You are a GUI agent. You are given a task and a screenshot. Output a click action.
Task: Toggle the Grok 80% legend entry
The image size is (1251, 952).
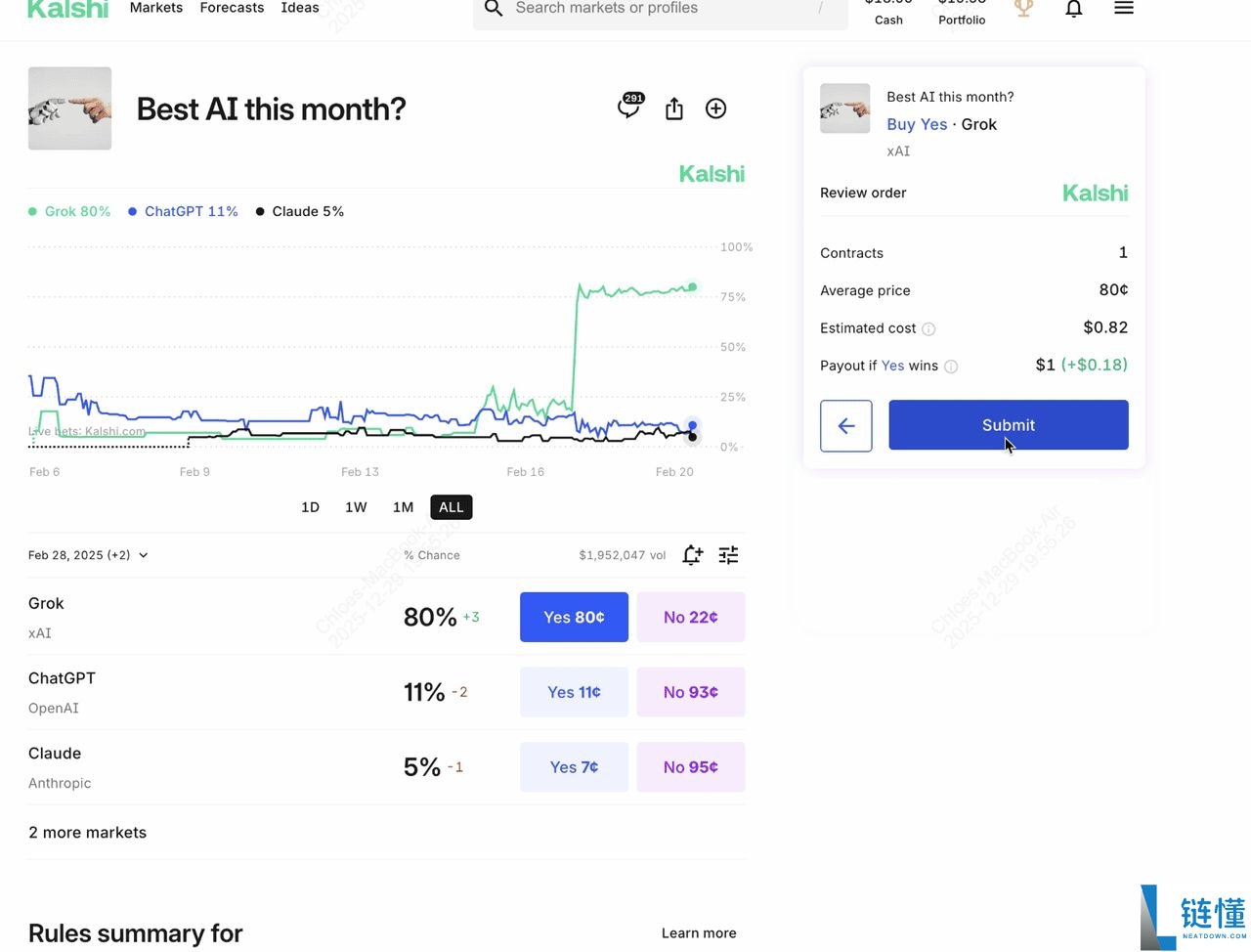(69, 211)
